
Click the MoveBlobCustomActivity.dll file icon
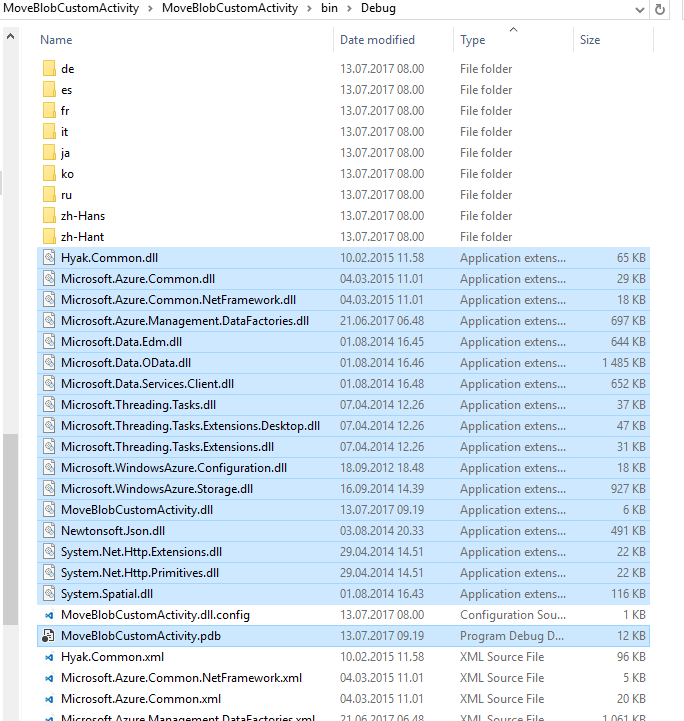(49, 510)
